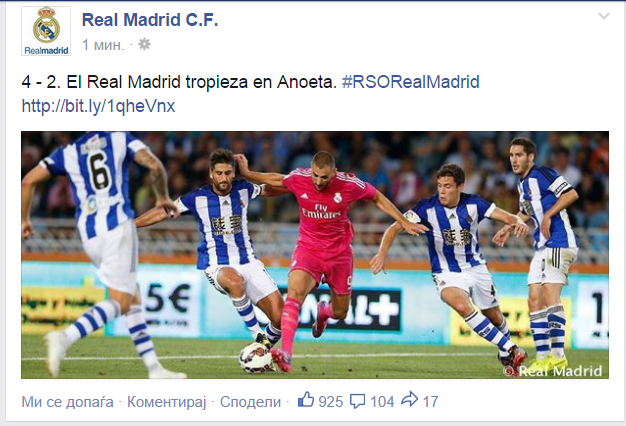Open the #RSORealMadrid hashtag

tap(411, 82)
